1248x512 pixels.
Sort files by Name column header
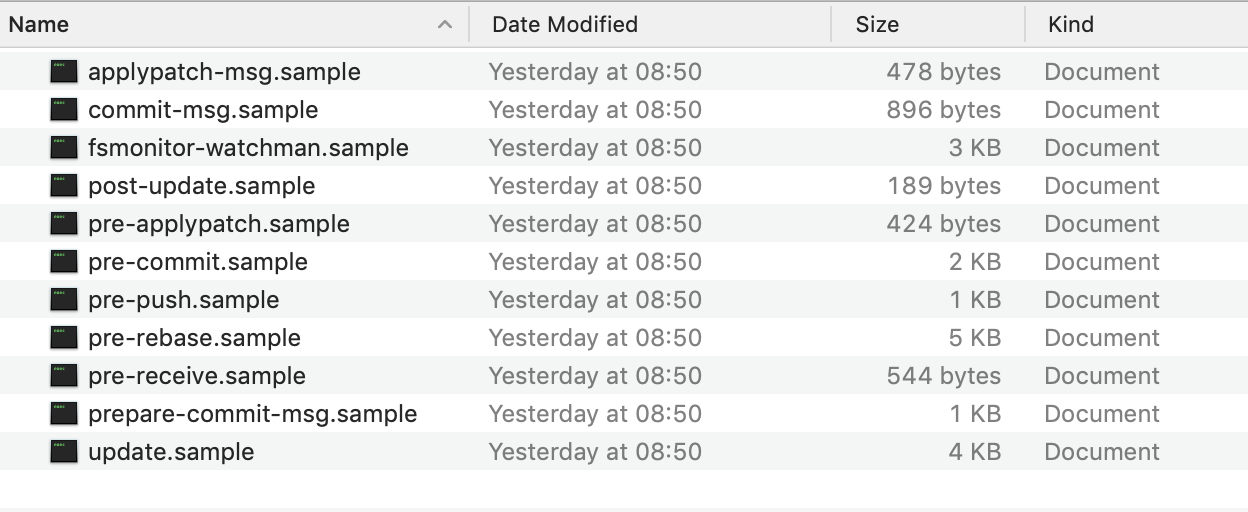[x=40, y=25]
